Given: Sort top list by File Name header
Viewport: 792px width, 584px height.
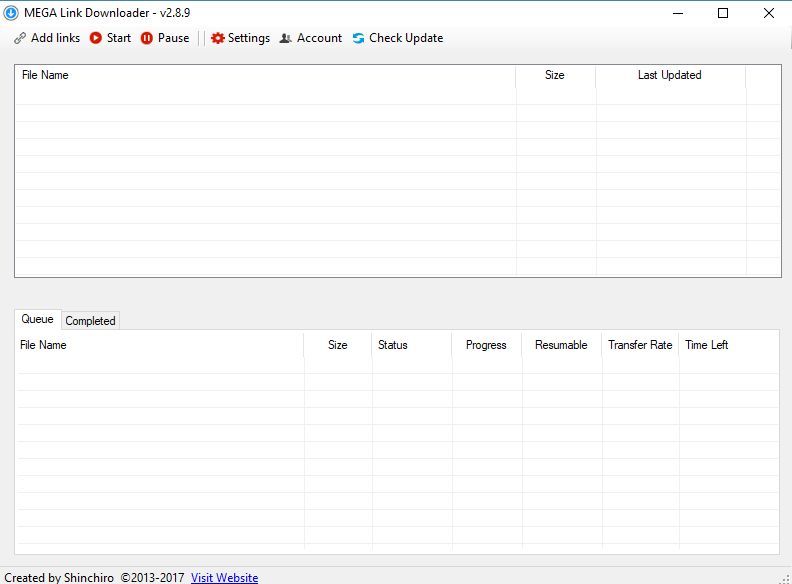Looking at the screenshot, I should pyautogui.click(x=265, y=75).
